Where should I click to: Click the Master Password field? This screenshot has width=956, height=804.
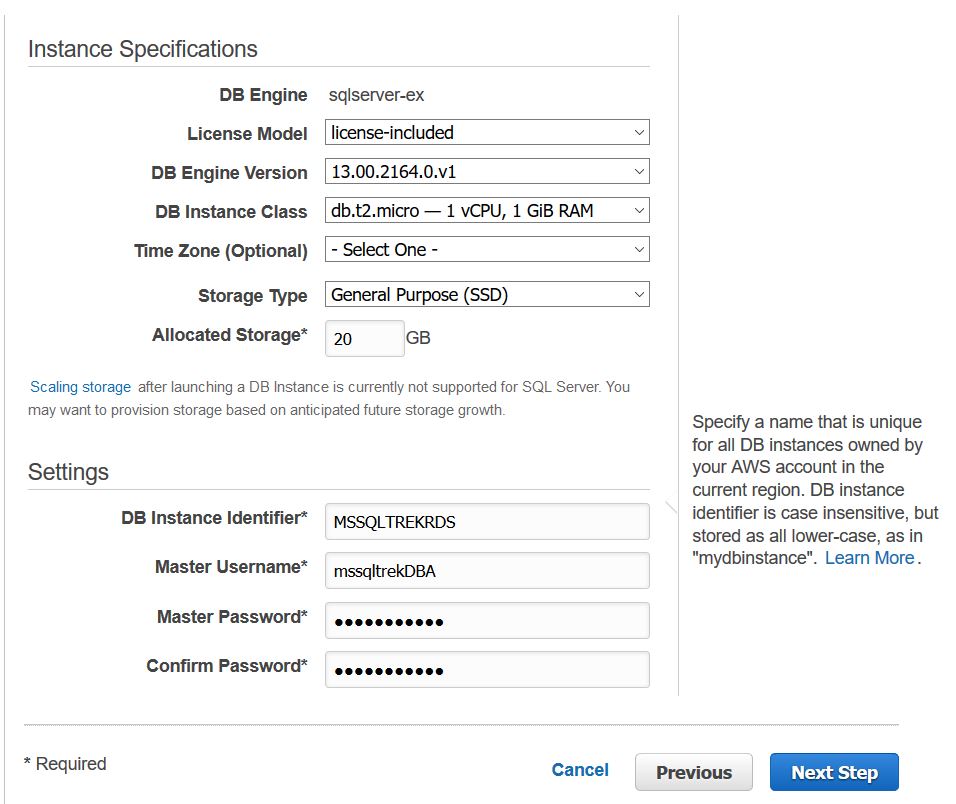(487, 621)
